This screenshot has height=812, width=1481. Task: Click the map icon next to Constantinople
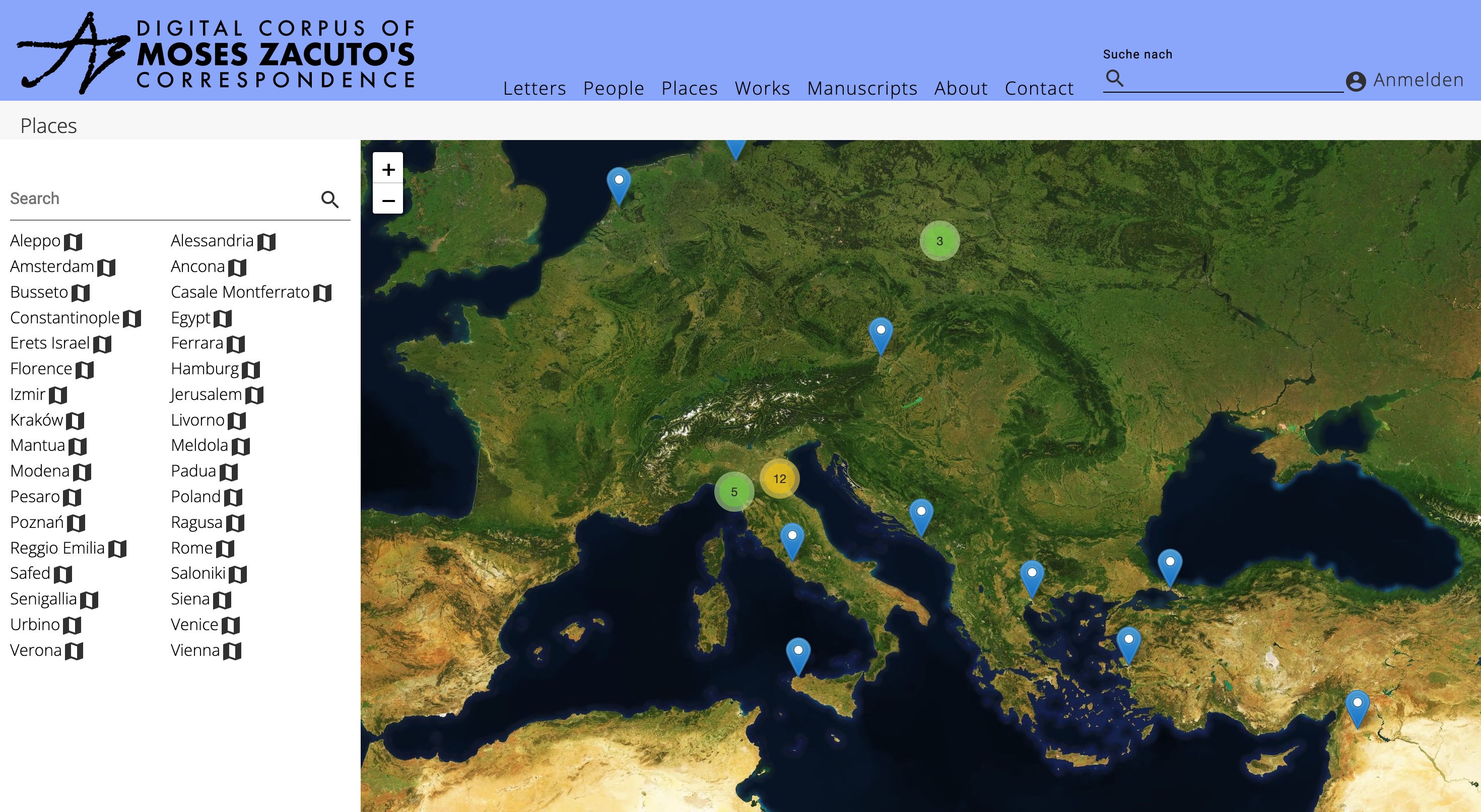(x=132, y=318)
